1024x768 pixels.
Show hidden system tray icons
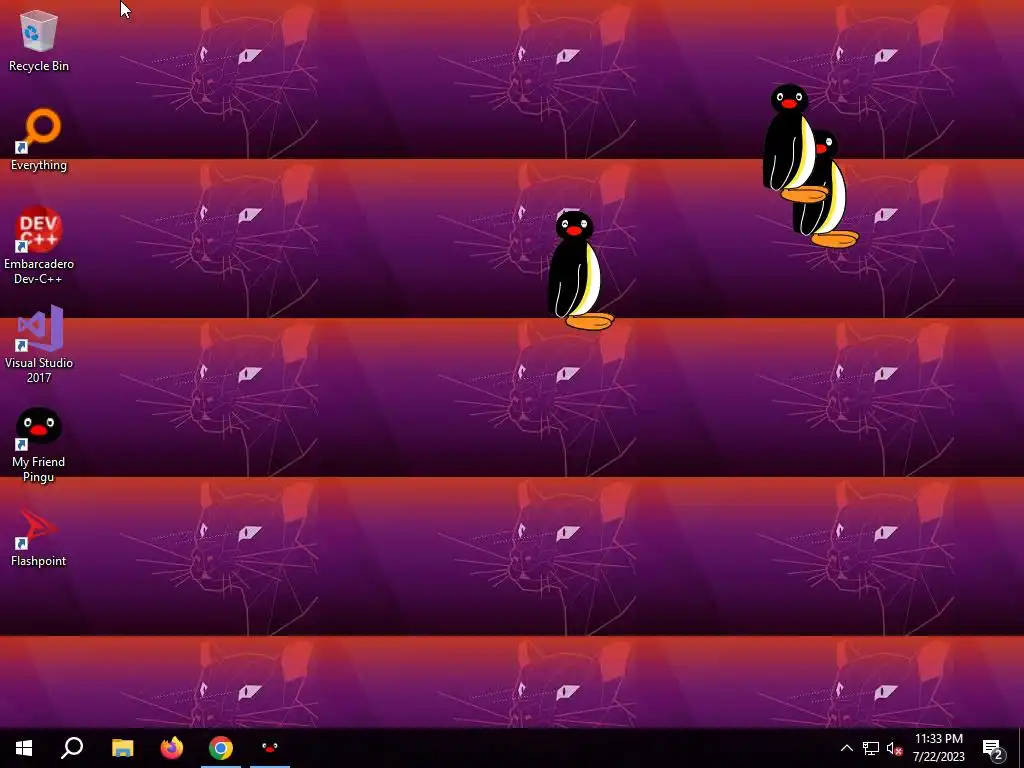[x=846, y=748]
